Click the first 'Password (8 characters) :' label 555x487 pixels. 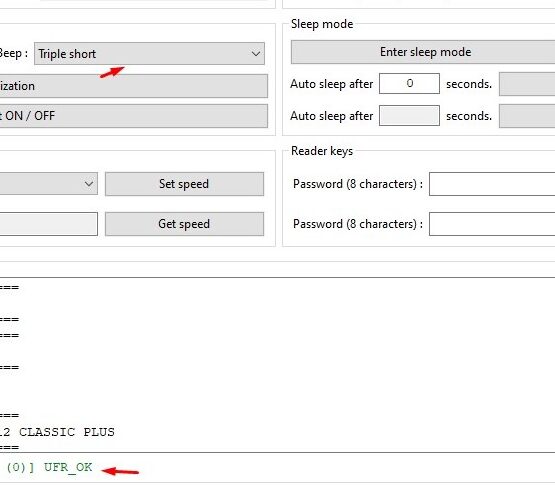[358, 184]
